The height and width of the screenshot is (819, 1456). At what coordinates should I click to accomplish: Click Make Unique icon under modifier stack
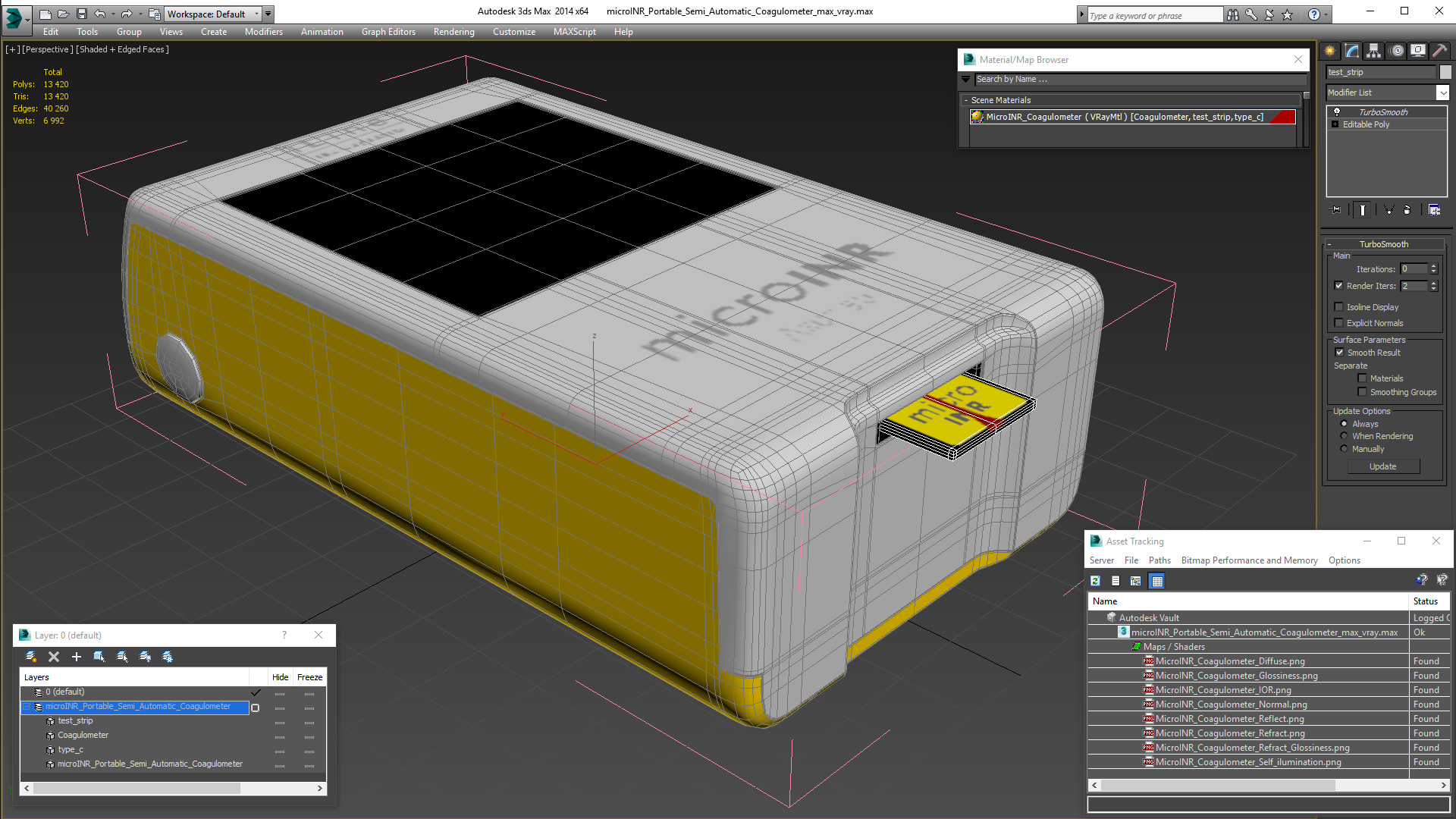(1389, 210)
